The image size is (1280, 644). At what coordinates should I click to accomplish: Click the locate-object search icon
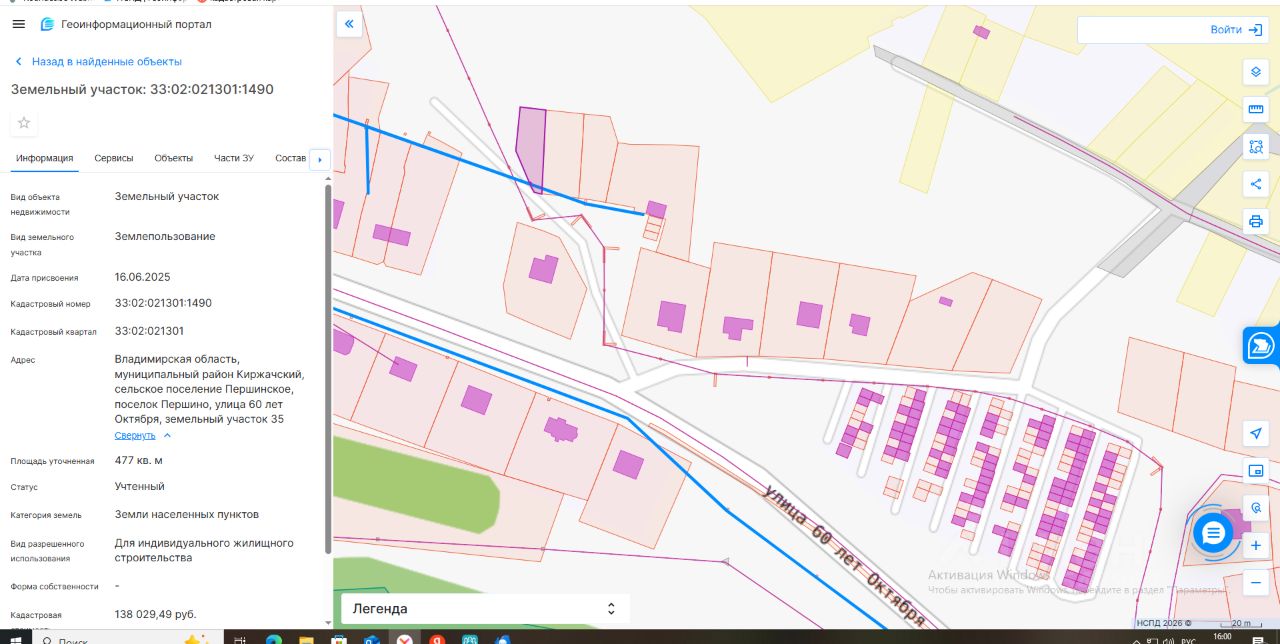click(1256, 508)
